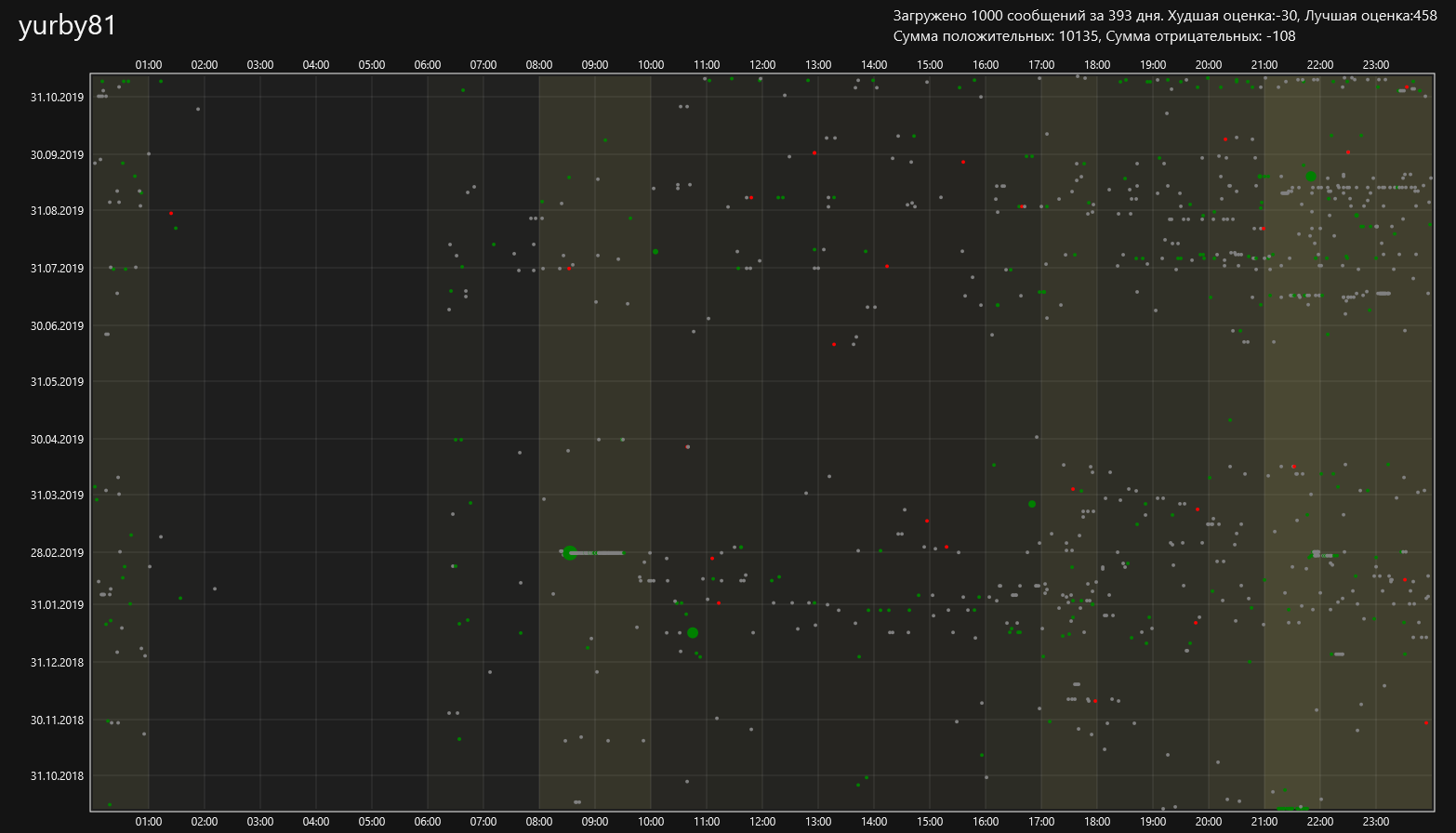1456x833 pixels.
Task: Click the 18:00 label on the bottom axis
Action: 1097,822
